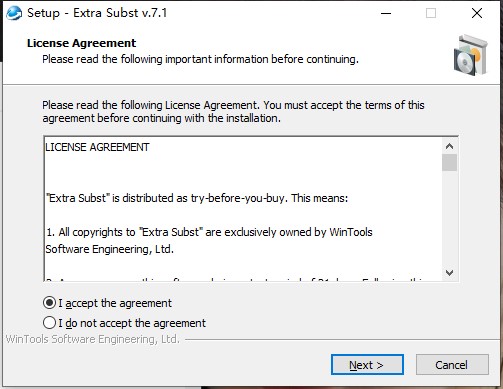This screenshot has width=503, height=389.
Task: Select "I do not accept the agreement" option
Action: (49, 323)
